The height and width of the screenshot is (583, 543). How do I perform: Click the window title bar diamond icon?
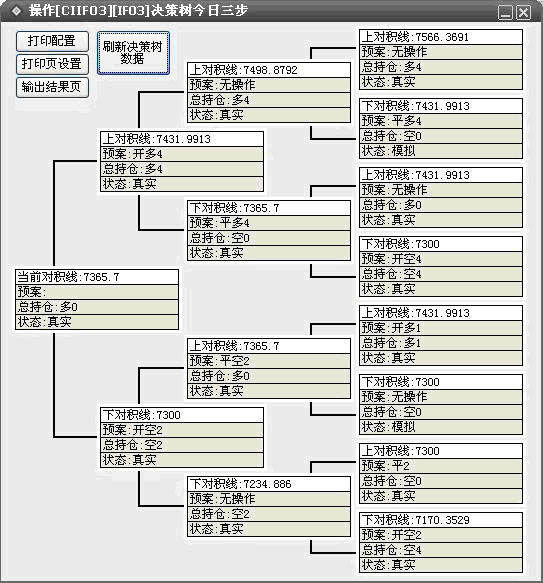click(16, 11)
